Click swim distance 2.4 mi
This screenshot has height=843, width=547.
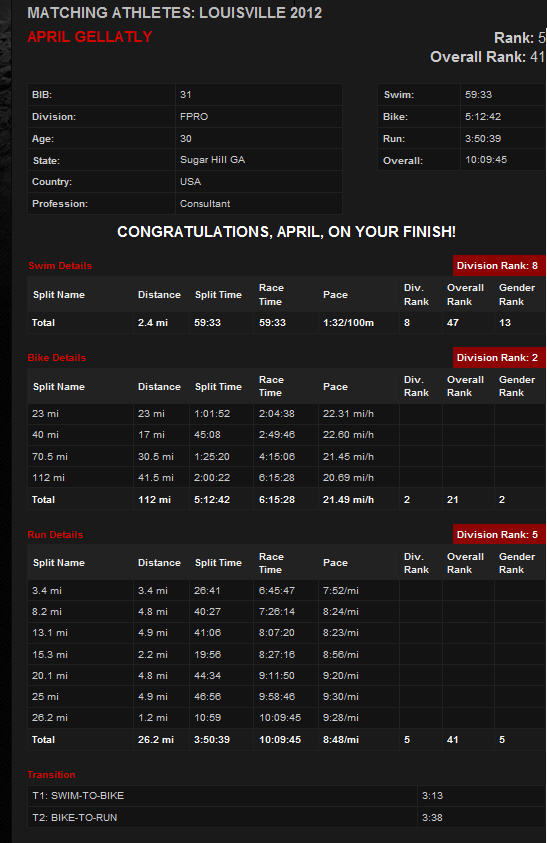click(x=152, y=323)
